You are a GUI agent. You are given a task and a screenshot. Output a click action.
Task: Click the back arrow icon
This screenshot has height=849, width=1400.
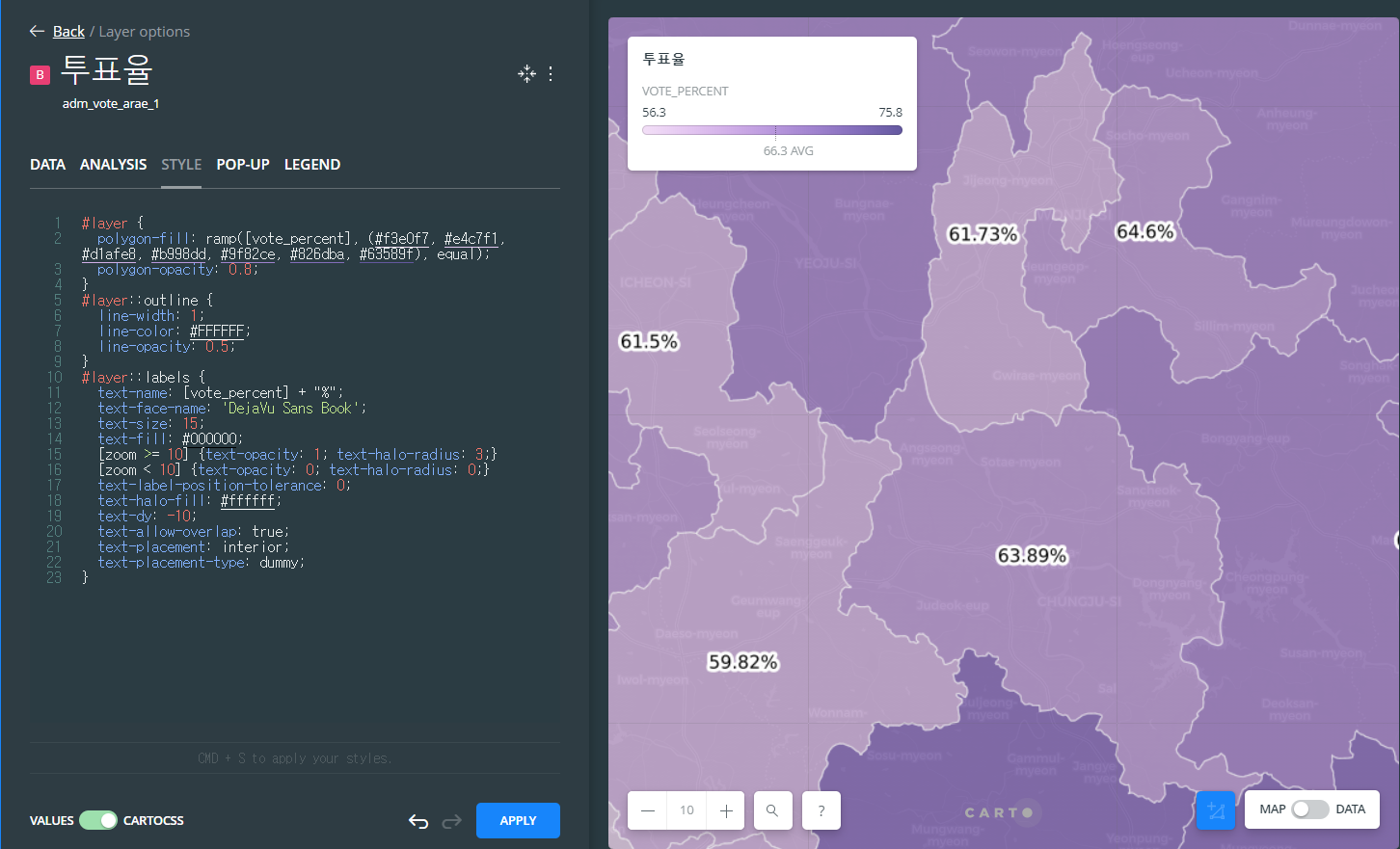37,31
